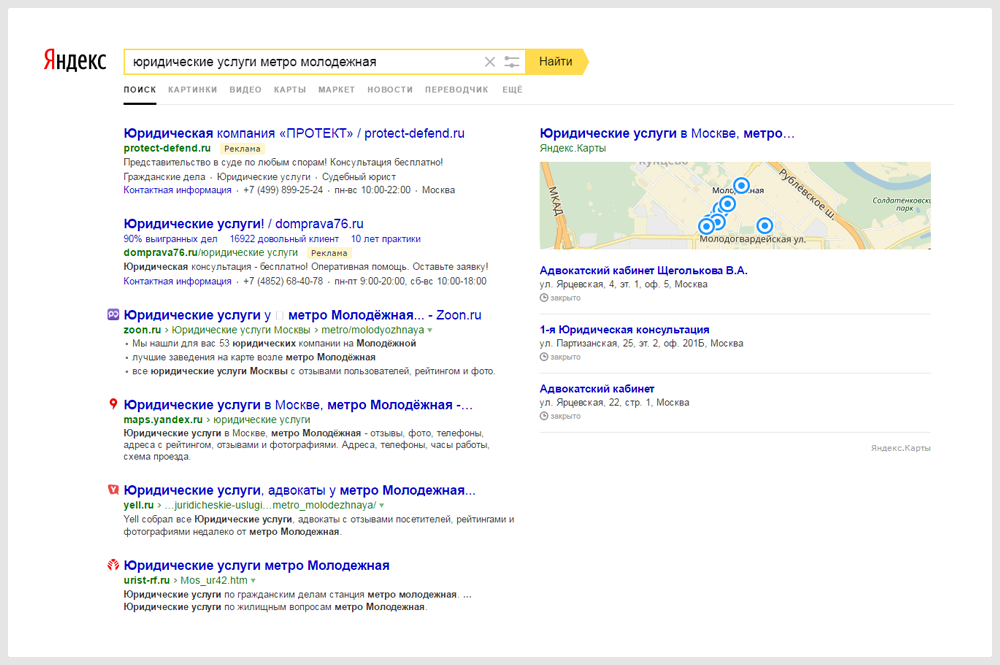Switch to the ПЕРЕВОДЧИК tab
The image size is (1000, 665).
457,90
